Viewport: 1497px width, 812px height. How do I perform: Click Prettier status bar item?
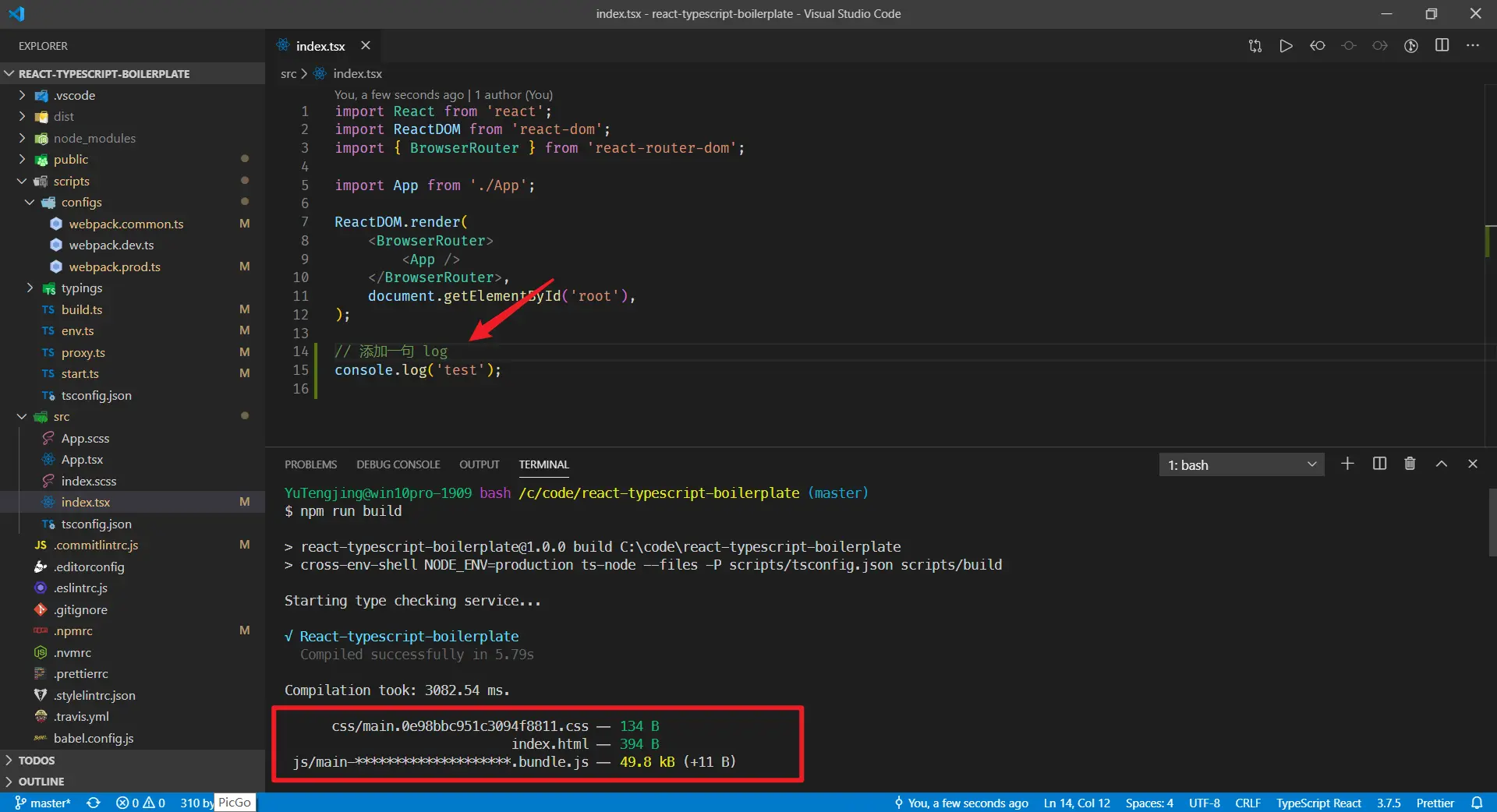1435,803
